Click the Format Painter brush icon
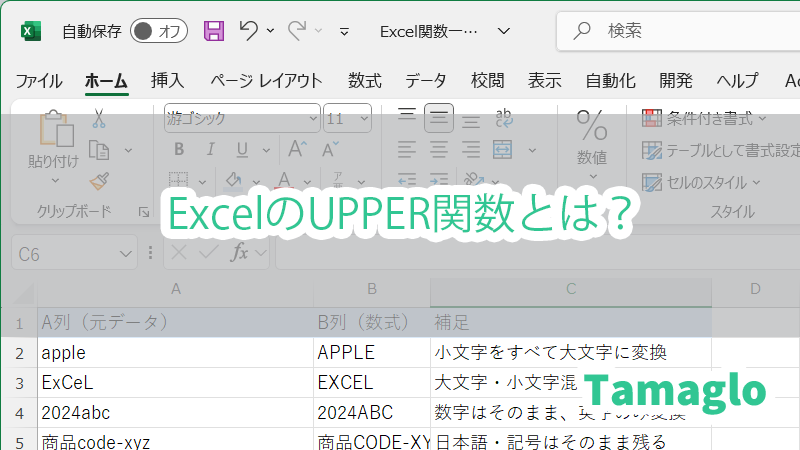The width and height of the screenshot is (800, 450). click(98, 182)
